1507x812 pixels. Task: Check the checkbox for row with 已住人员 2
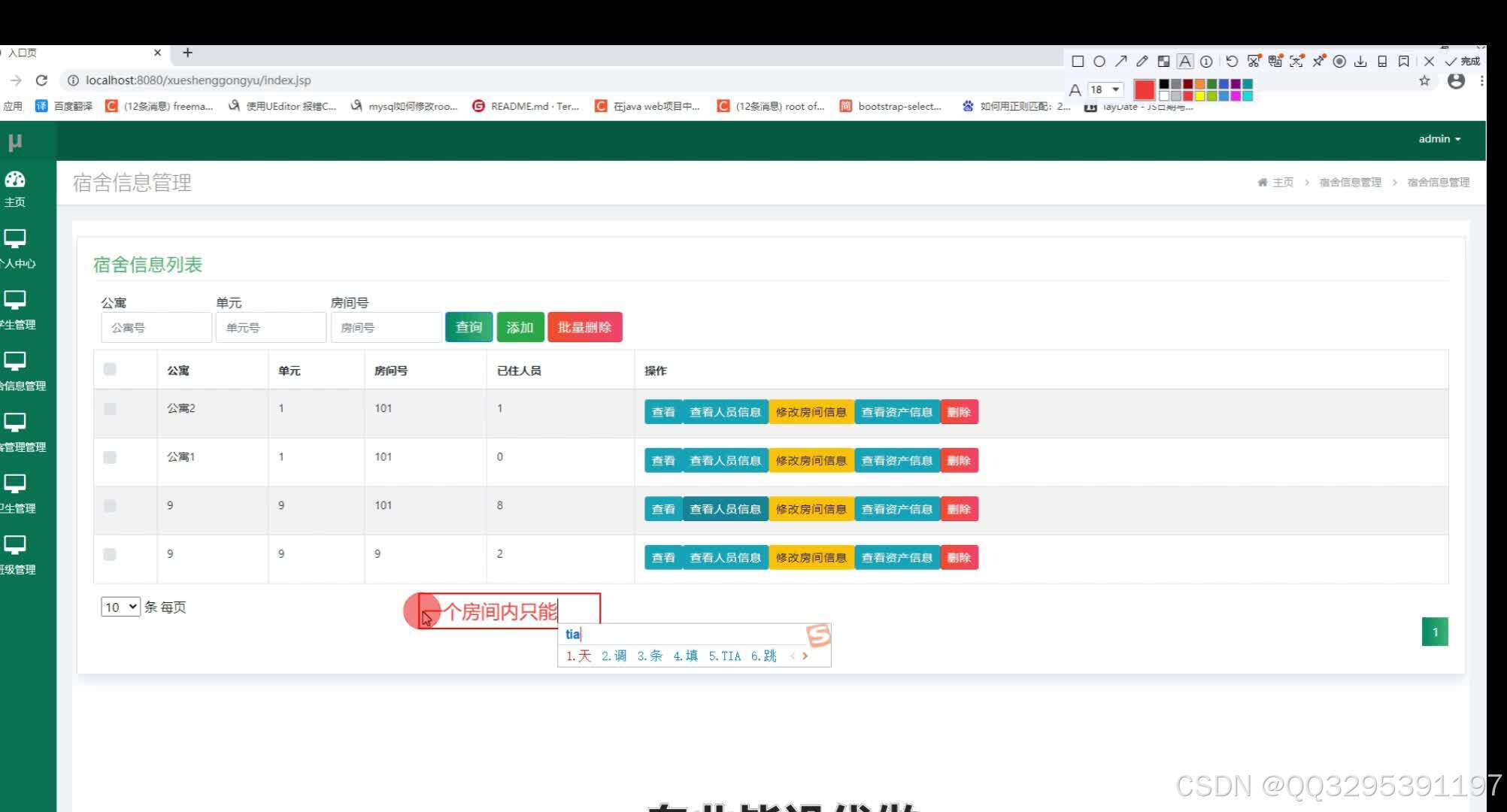point(110,554)
